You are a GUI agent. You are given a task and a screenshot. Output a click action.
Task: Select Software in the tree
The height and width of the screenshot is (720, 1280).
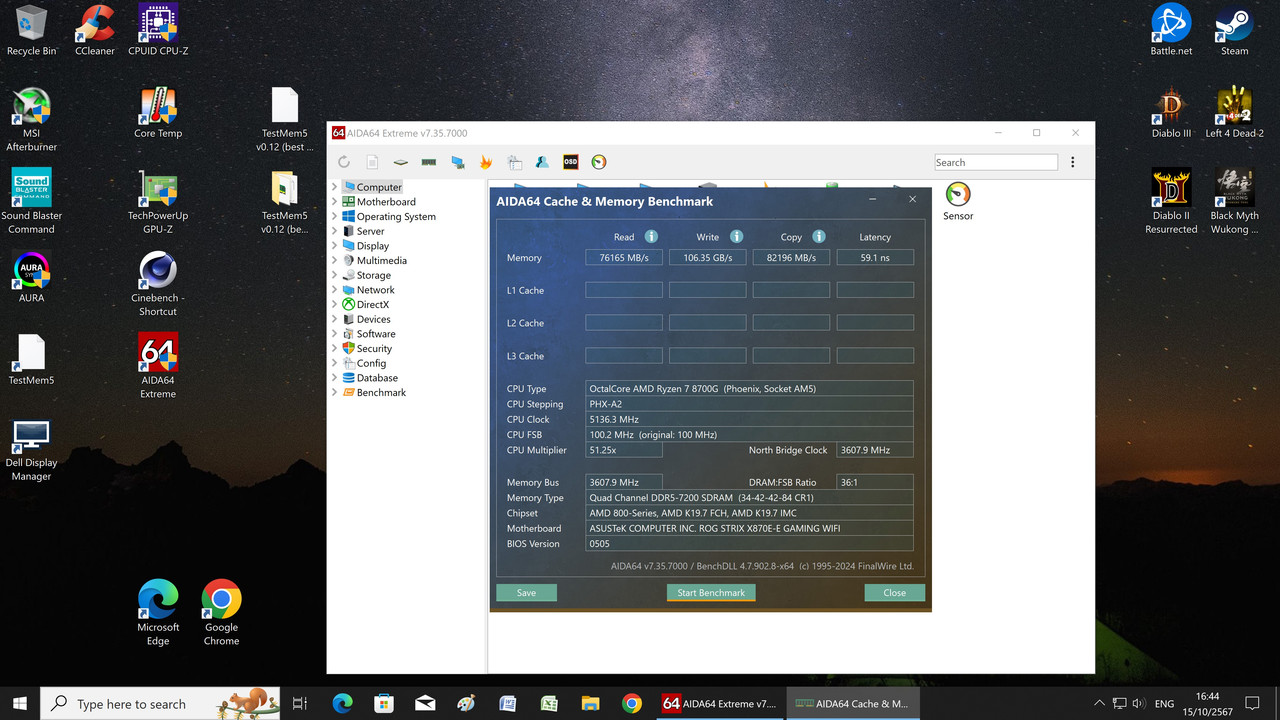click(376, 334)
